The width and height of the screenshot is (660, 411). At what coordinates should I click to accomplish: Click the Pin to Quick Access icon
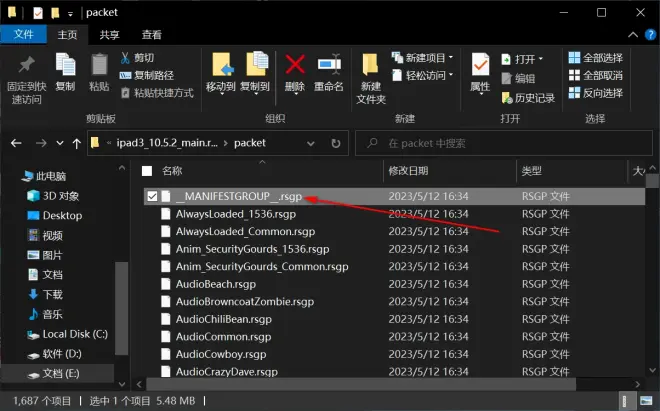24,66
